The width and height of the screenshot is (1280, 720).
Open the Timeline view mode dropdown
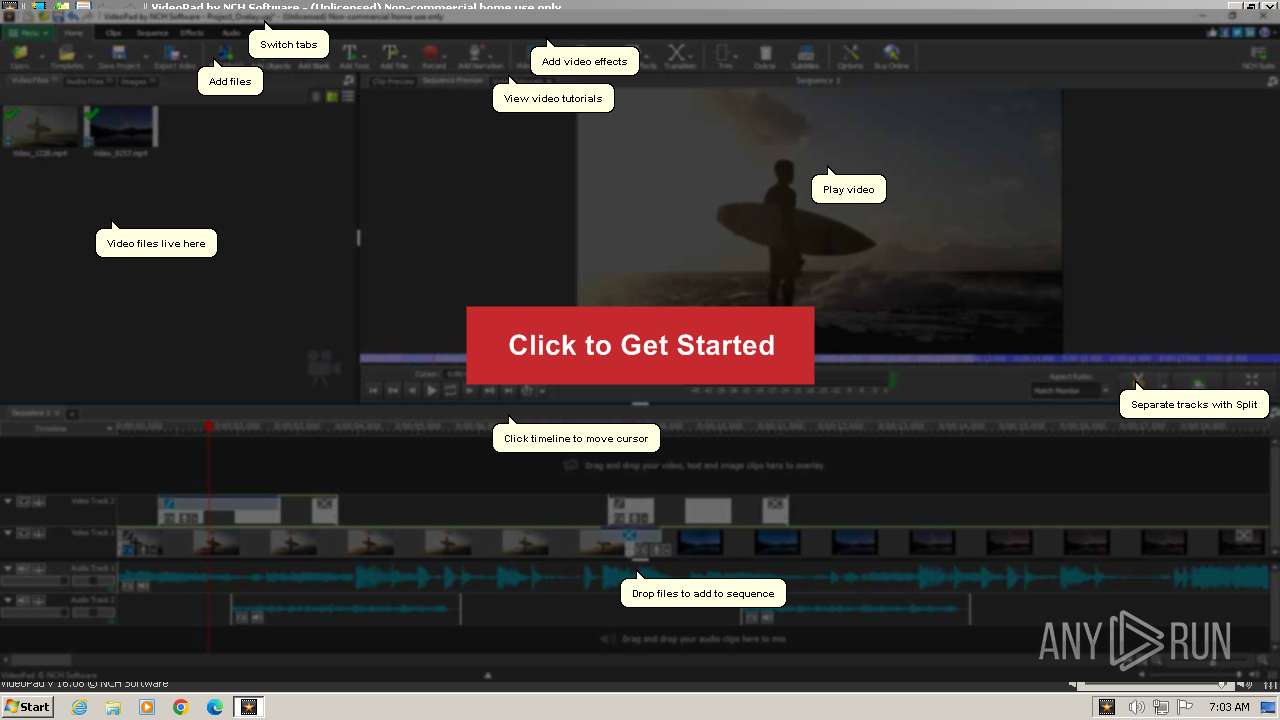tap(57, 428)
